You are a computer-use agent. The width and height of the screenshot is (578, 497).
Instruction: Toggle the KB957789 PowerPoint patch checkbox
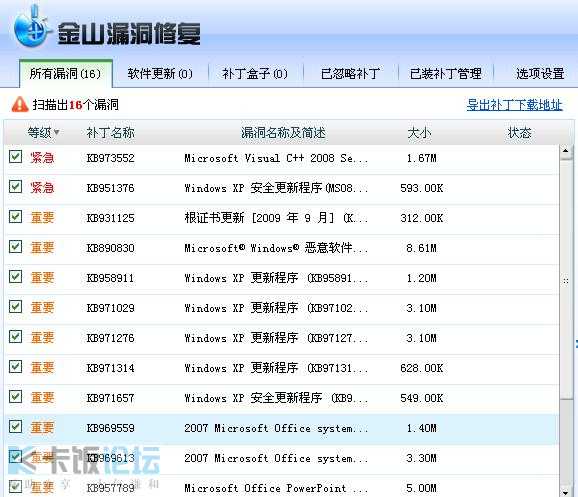[15, 487]
